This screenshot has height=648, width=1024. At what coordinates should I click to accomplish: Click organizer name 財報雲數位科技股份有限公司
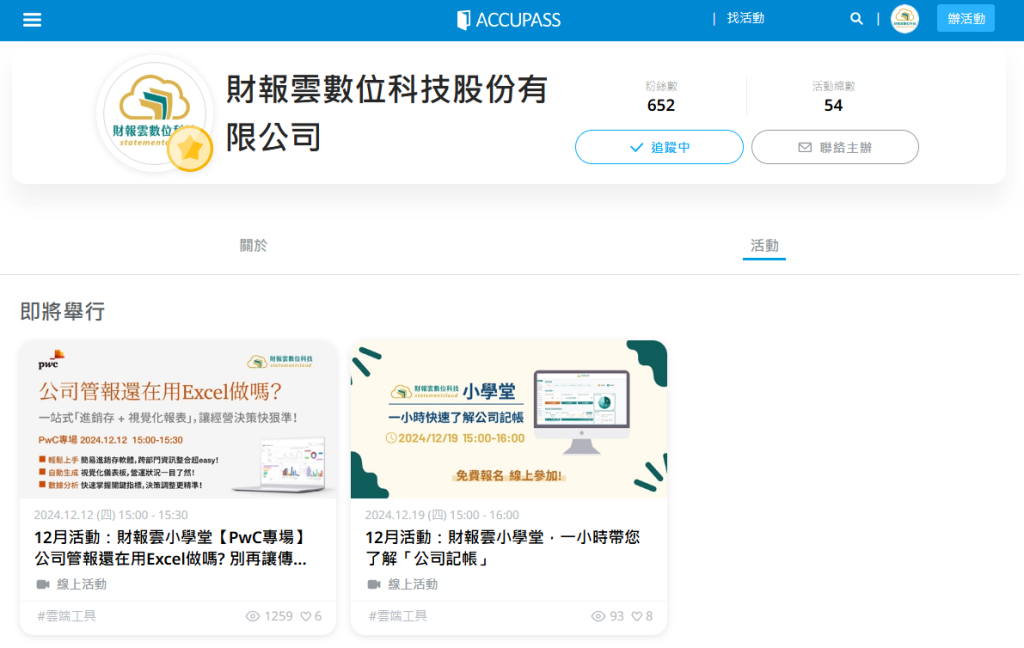click(x=387, y=112)
